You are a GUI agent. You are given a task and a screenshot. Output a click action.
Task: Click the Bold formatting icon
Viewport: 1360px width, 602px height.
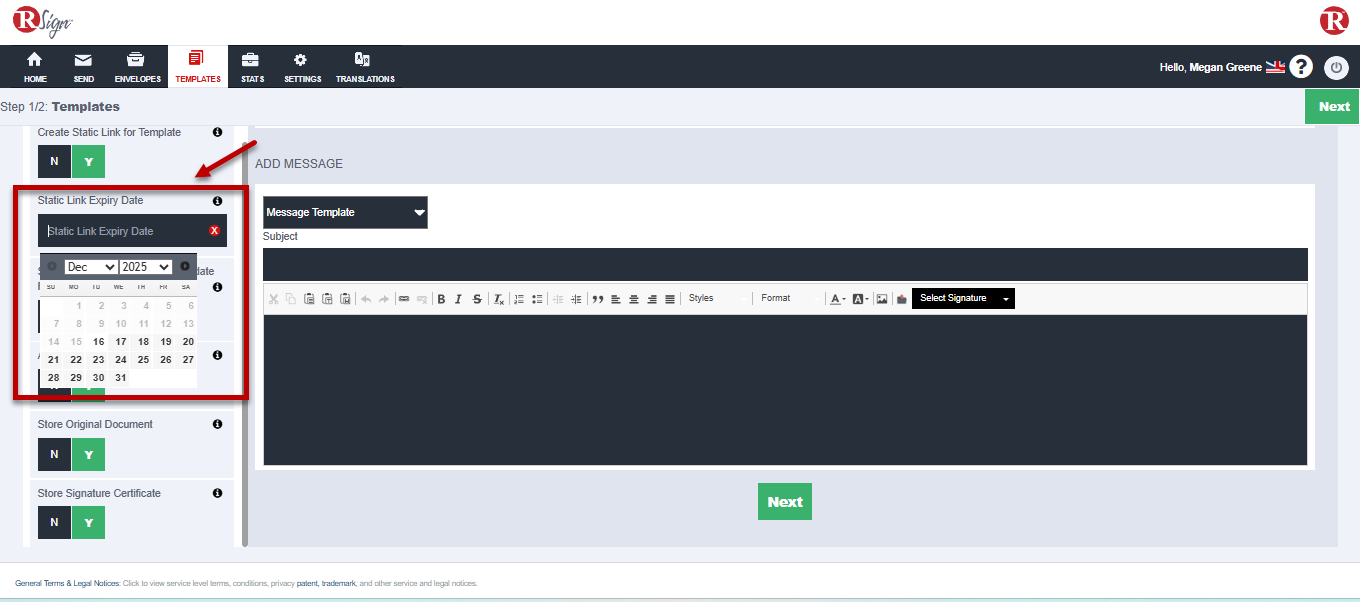pyautogui.click(x=441, y=299)
